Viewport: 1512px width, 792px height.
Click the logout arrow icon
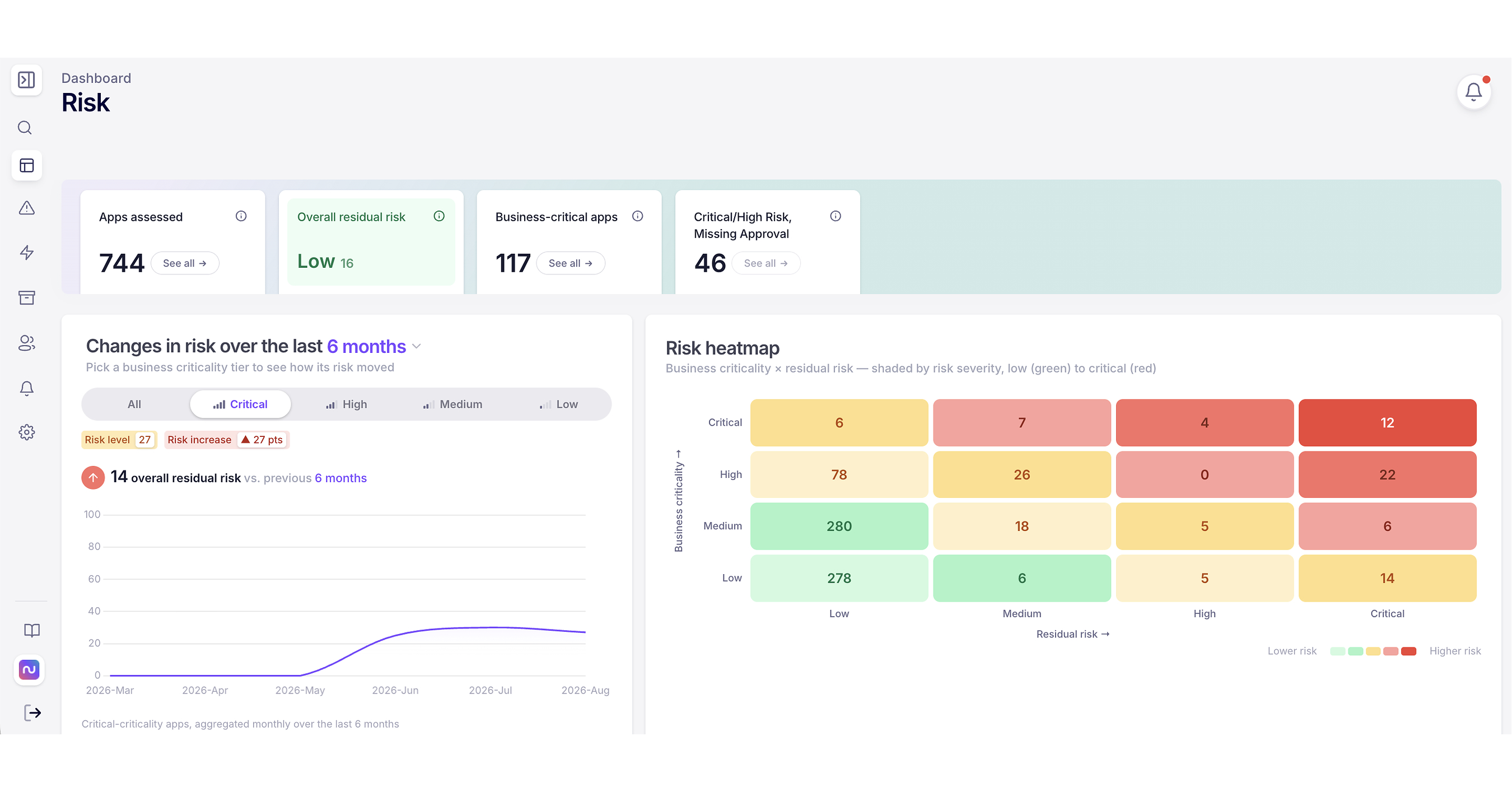click(x=32, y=714)
